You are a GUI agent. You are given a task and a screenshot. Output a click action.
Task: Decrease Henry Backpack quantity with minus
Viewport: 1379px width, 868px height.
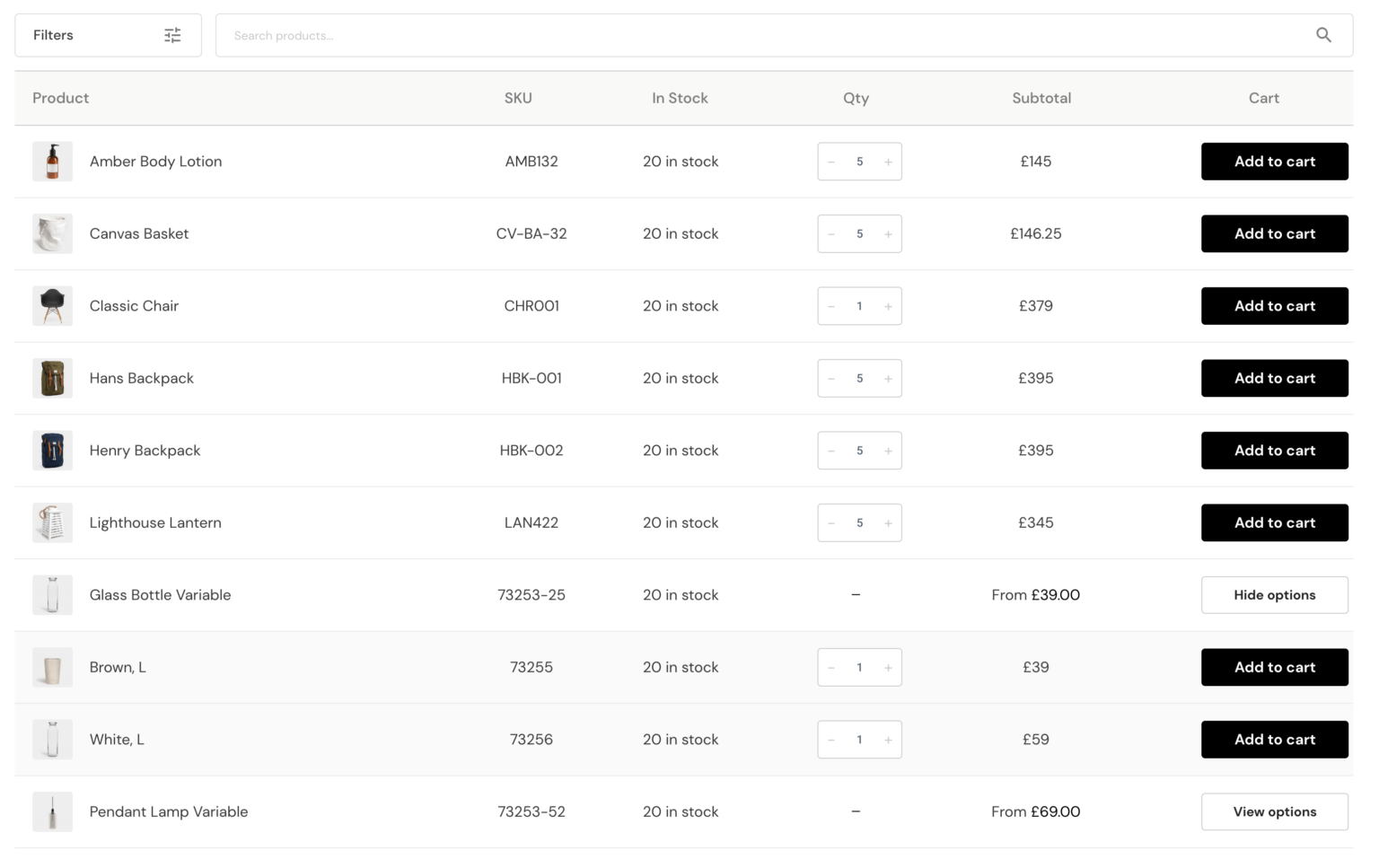tap(830, 451)
